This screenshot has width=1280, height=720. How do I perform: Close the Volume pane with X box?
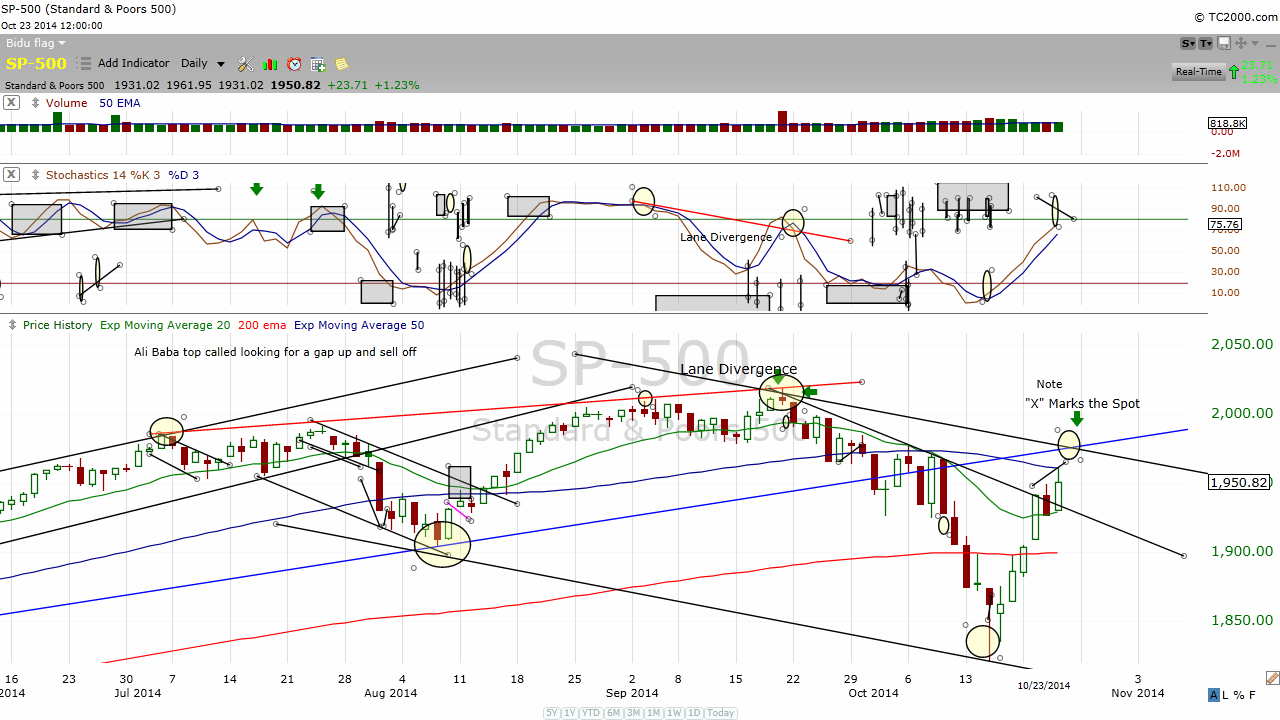coord(11,103)
